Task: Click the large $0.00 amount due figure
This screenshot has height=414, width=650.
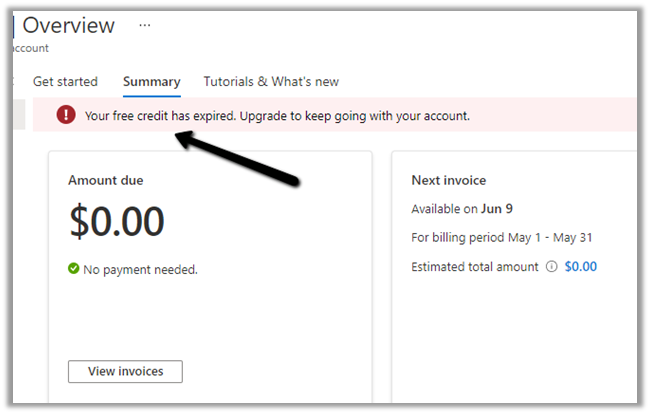Action: pos(117,222)
